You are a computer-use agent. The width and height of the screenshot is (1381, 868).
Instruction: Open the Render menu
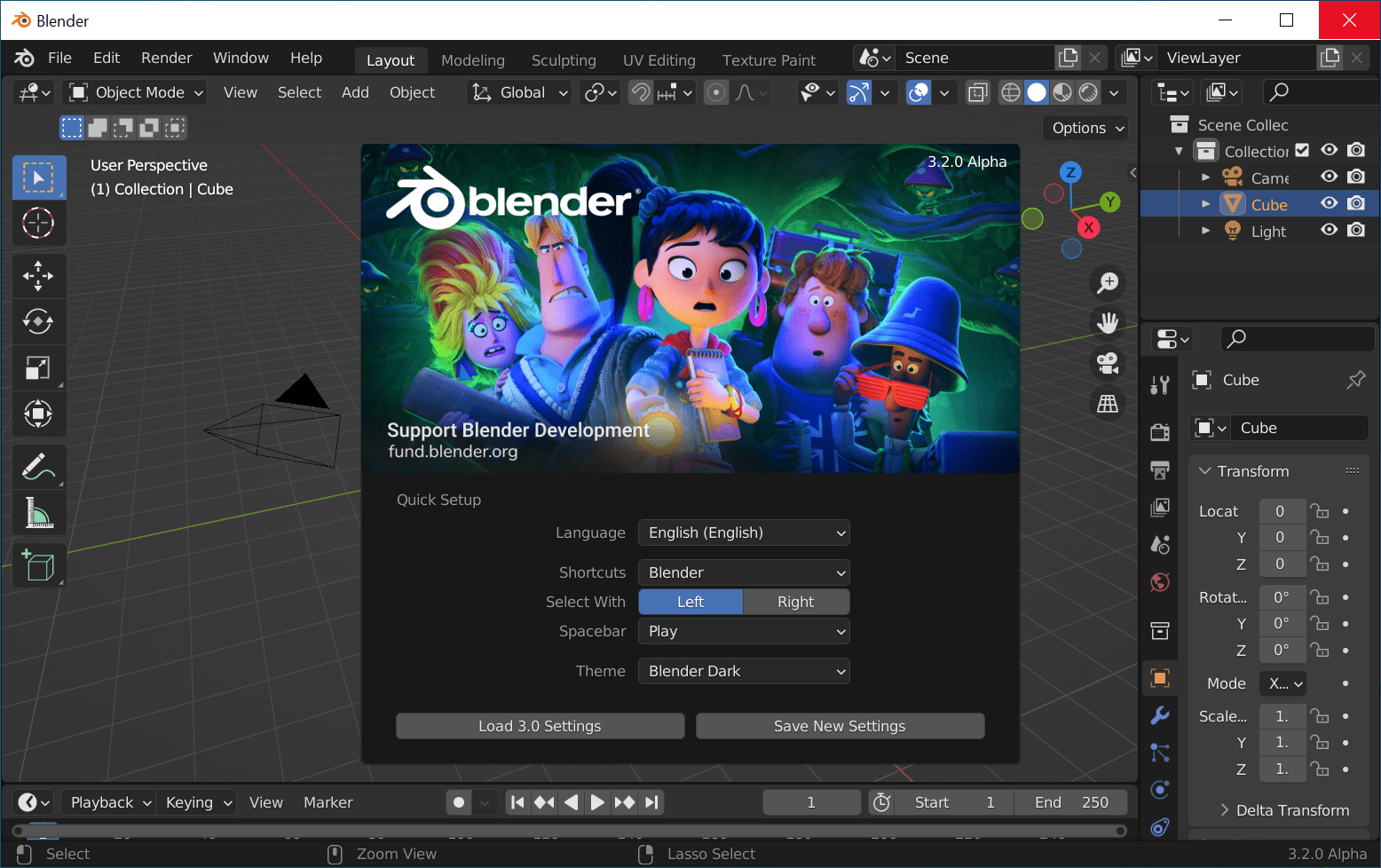[x=167, y=58]
